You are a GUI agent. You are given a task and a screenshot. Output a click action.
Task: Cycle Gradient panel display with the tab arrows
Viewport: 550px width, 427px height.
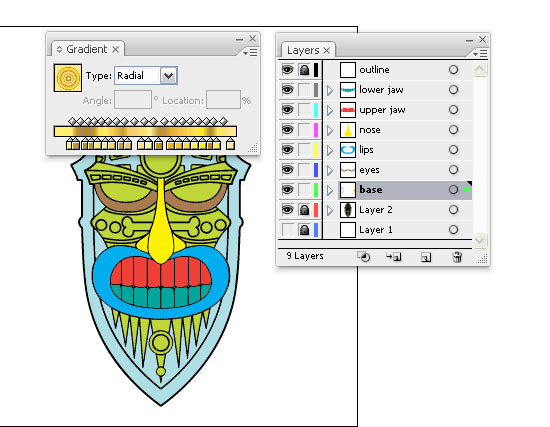[59, 49]
